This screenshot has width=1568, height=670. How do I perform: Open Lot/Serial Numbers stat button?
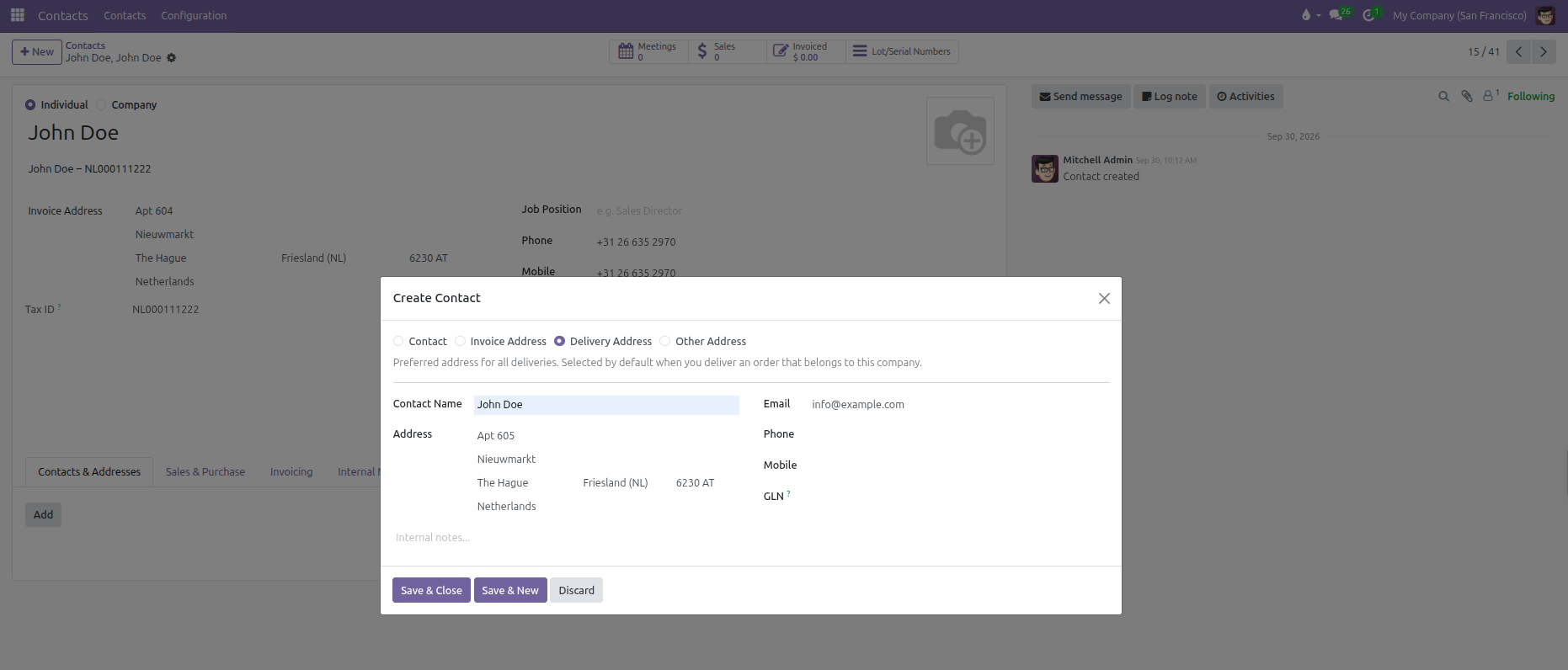(x=902, y=51)
